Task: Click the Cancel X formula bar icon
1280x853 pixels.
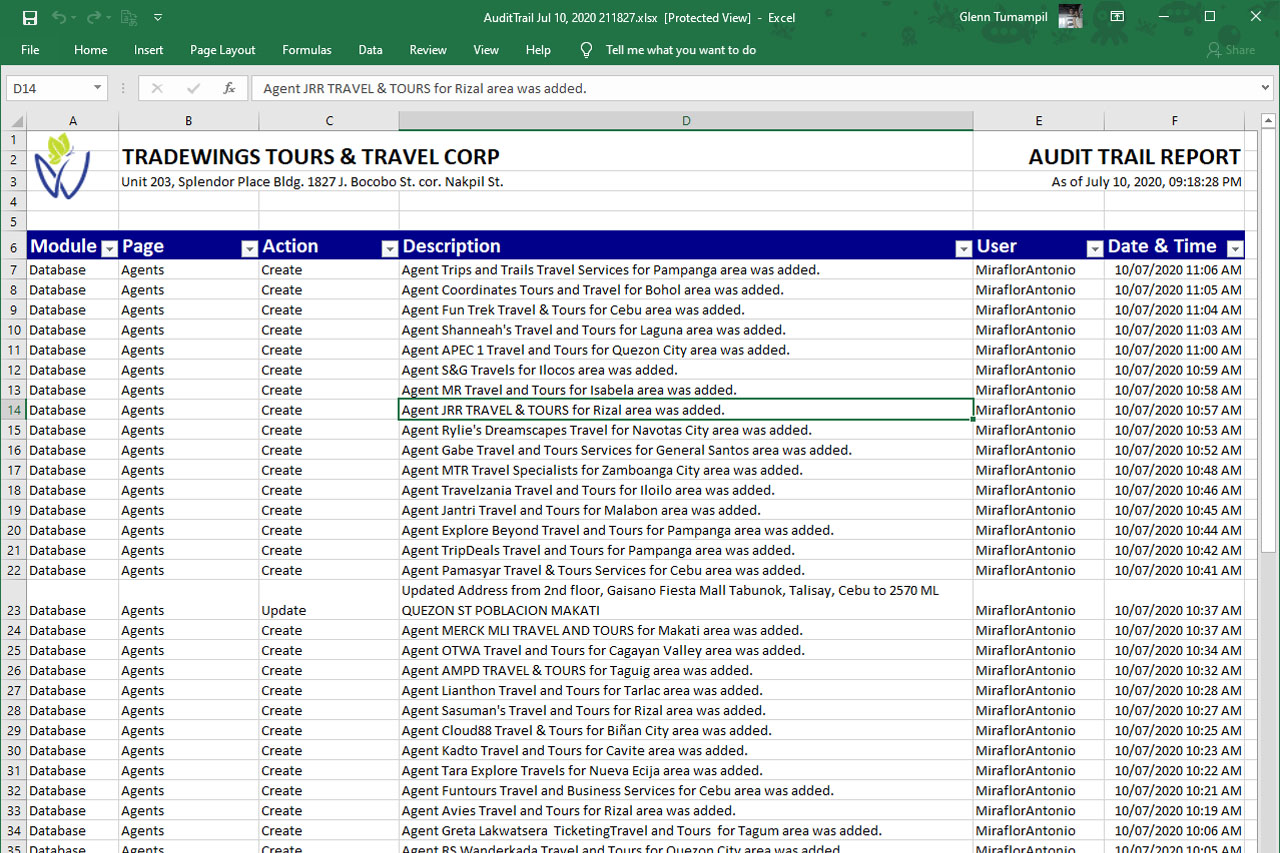Action: pos(156,88)
